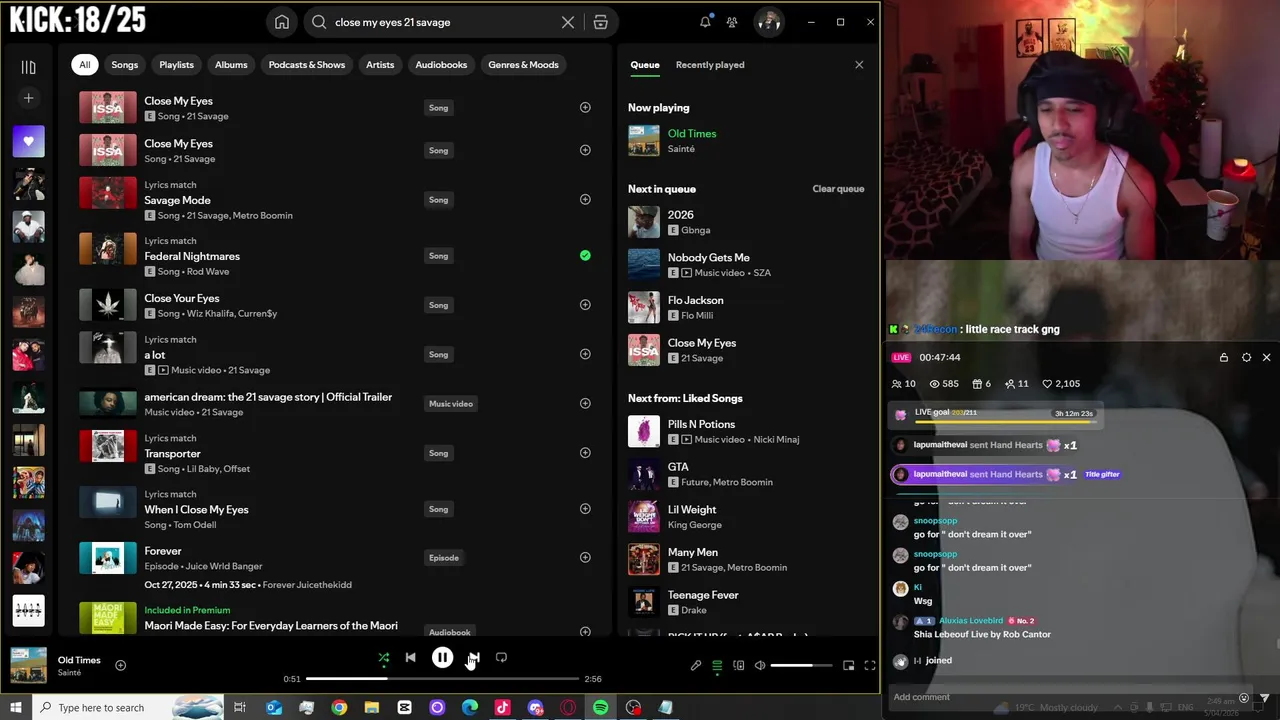Open Liked Songs heart tile

tap(28, 141)
